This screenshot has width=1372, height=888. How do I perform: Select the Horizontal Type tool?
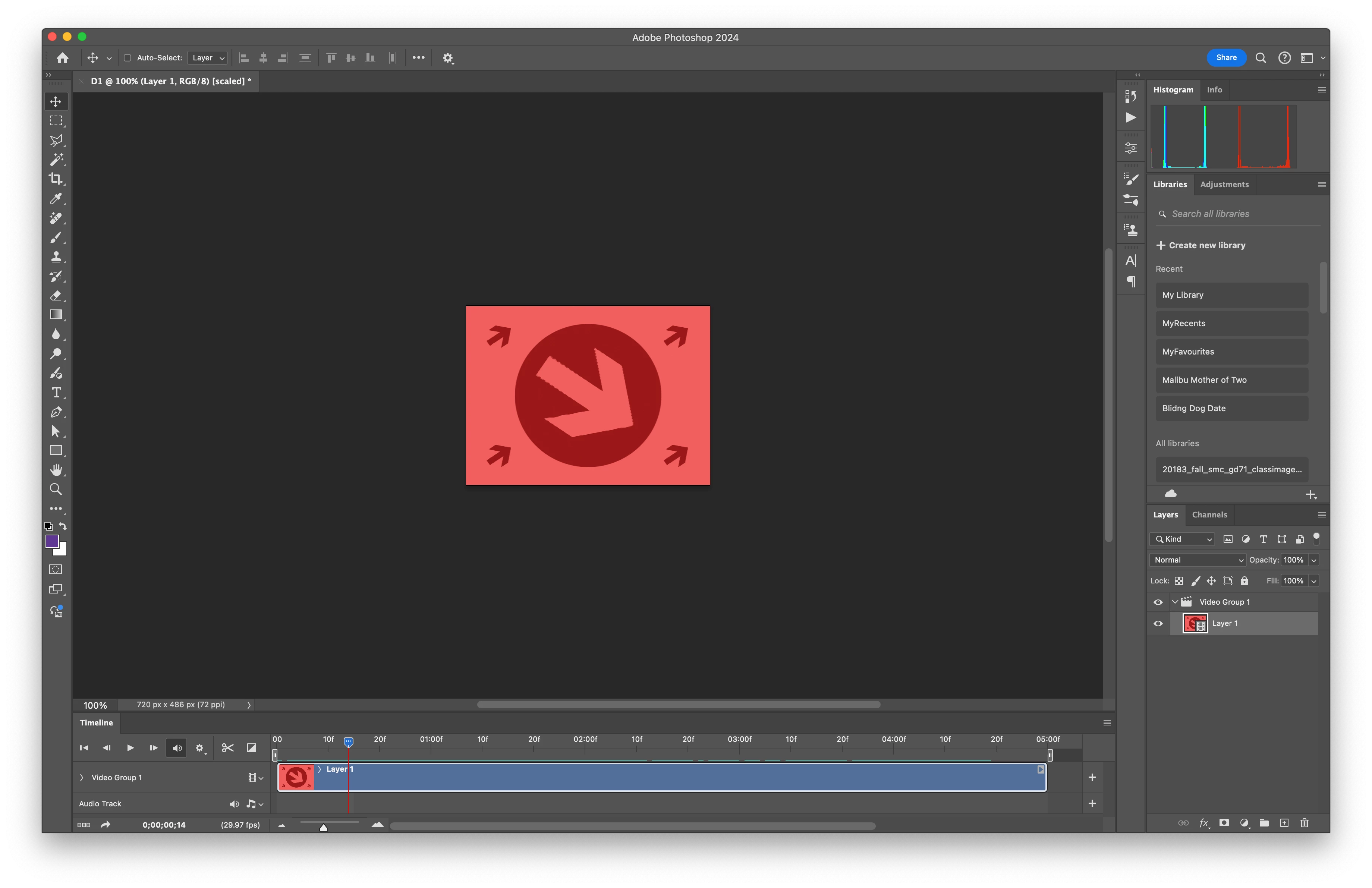pyautogui.click(x=56, y=393)
